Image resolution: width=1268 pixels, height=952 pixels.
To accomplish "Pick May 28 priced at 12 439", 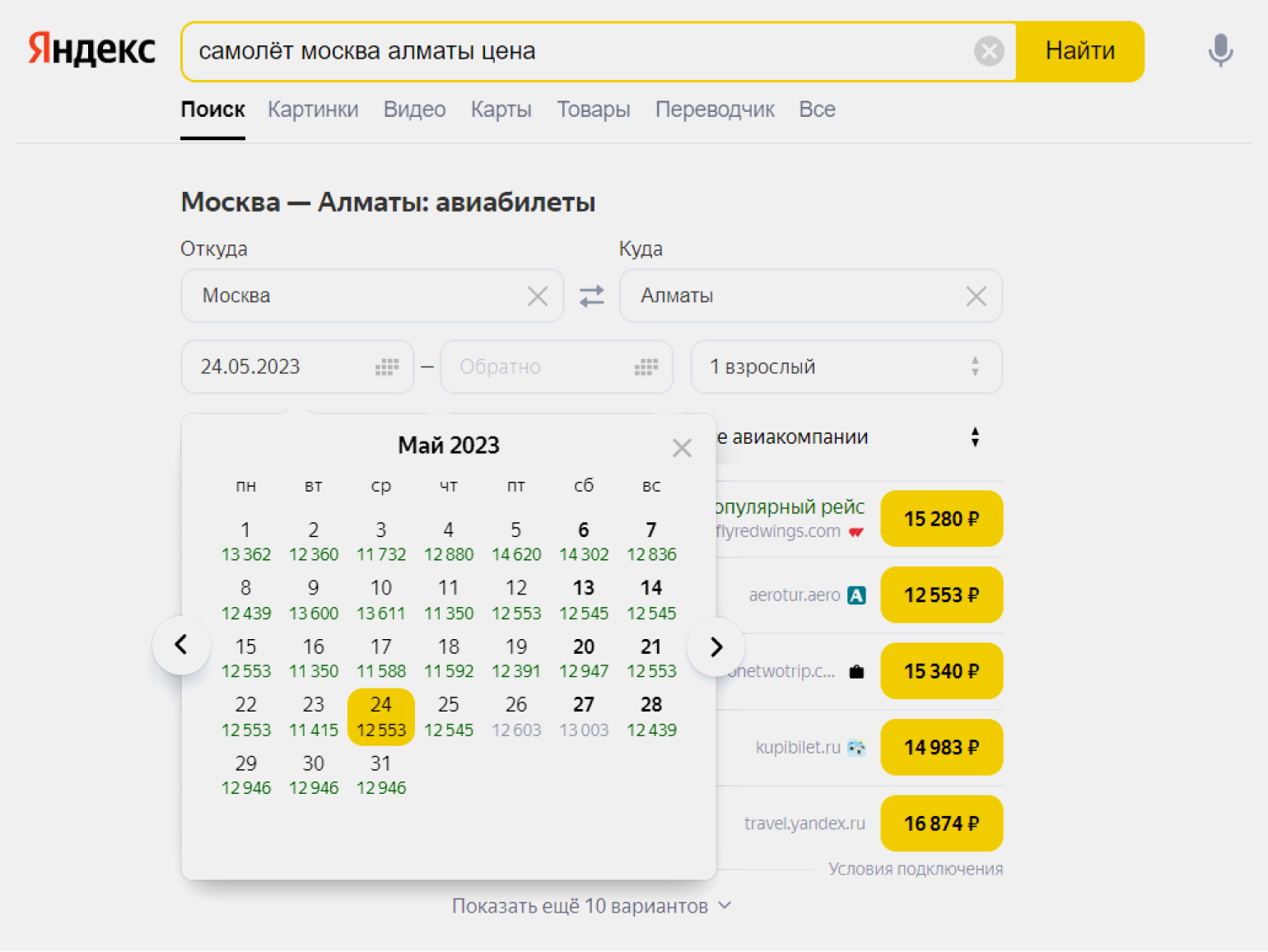I will click(651, 716).
